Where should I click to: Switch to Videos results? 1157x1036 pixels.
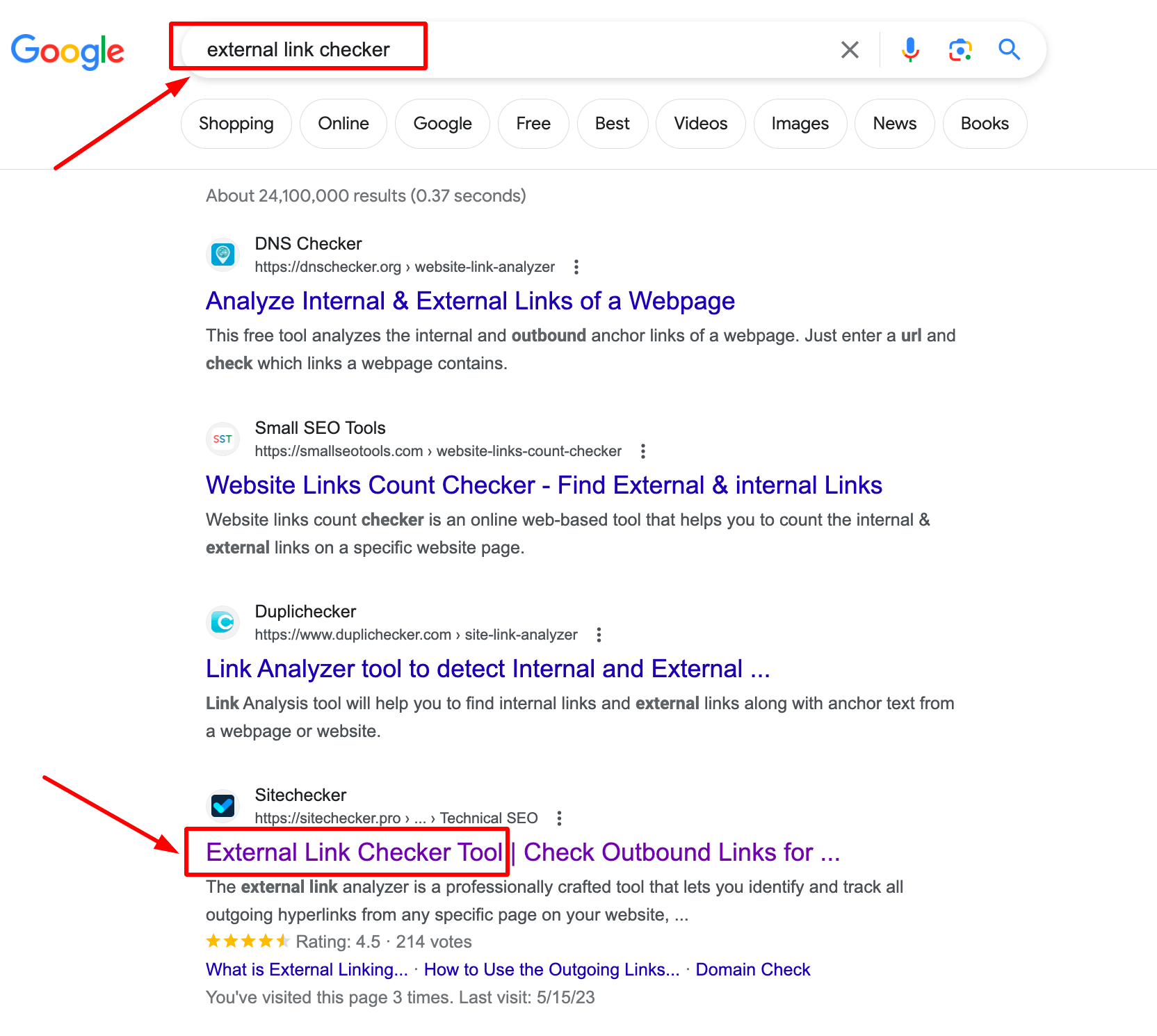701,124
